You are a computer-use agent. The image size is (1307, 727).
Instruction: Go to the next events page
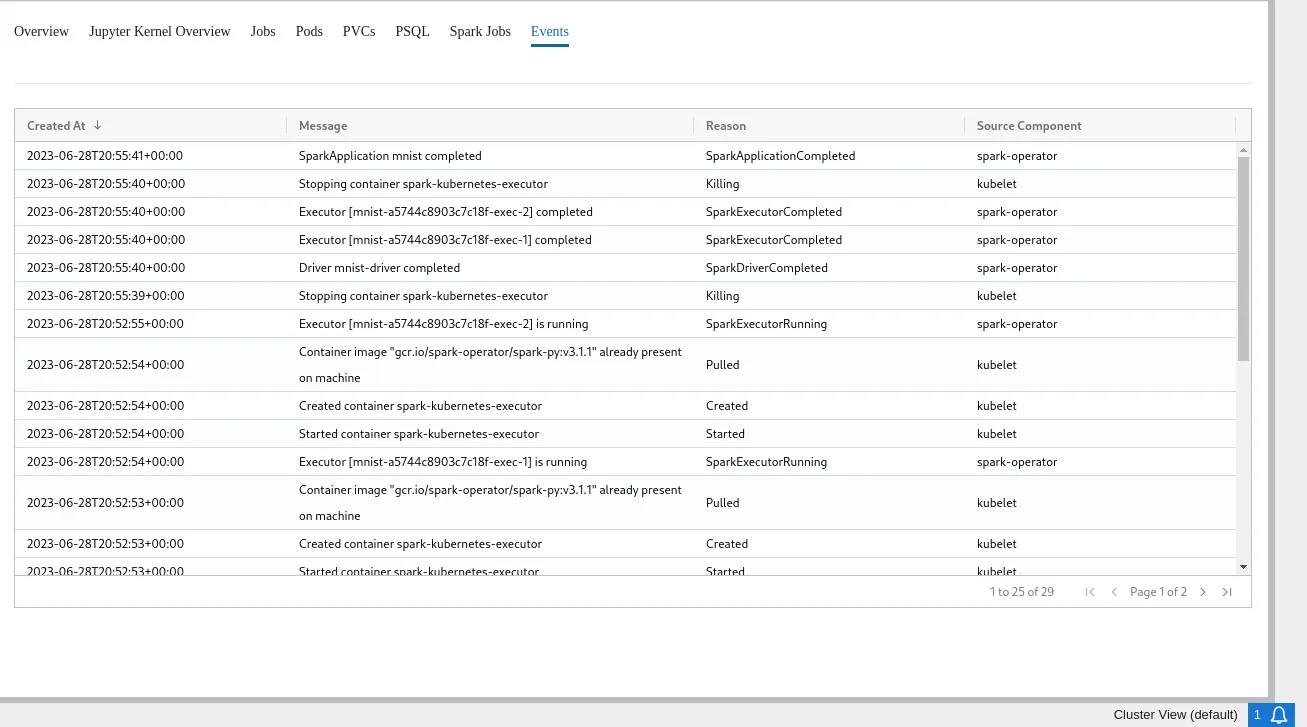click(x=1203, y=592)
